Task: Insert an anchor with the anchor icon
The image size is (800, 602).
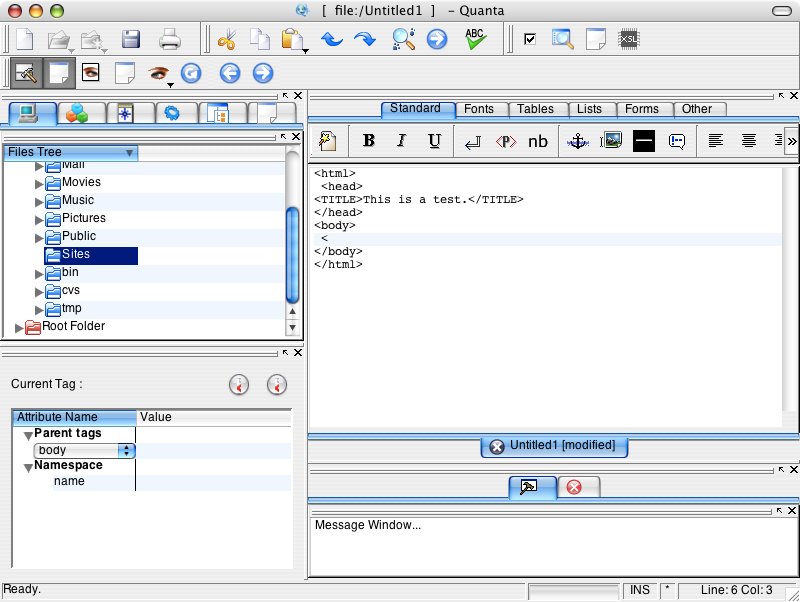Action: click(578, 141)
